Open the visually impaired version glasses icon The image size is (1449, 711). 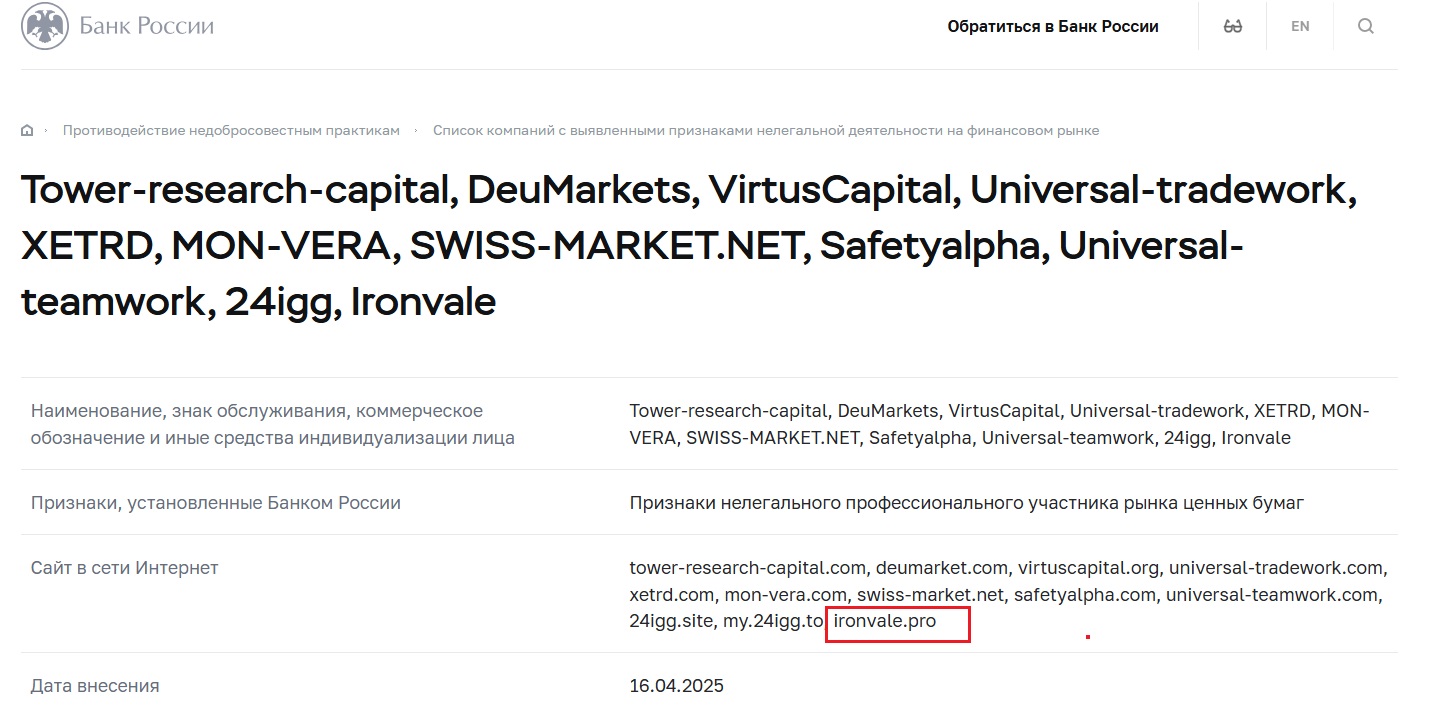pos(1232,27)
